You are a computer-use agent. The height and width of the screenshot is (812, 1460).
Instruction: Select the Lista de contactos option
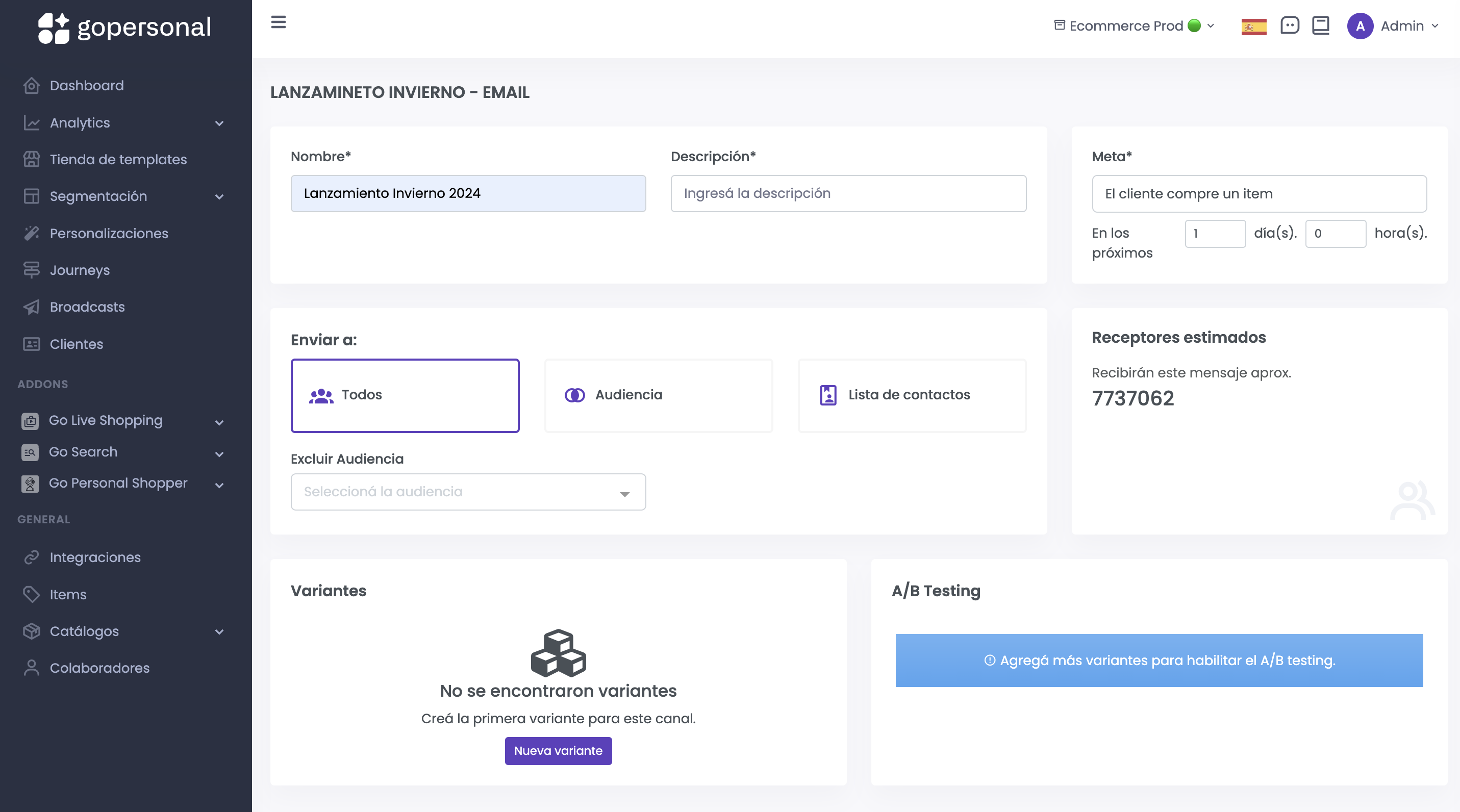click(912, 395)
